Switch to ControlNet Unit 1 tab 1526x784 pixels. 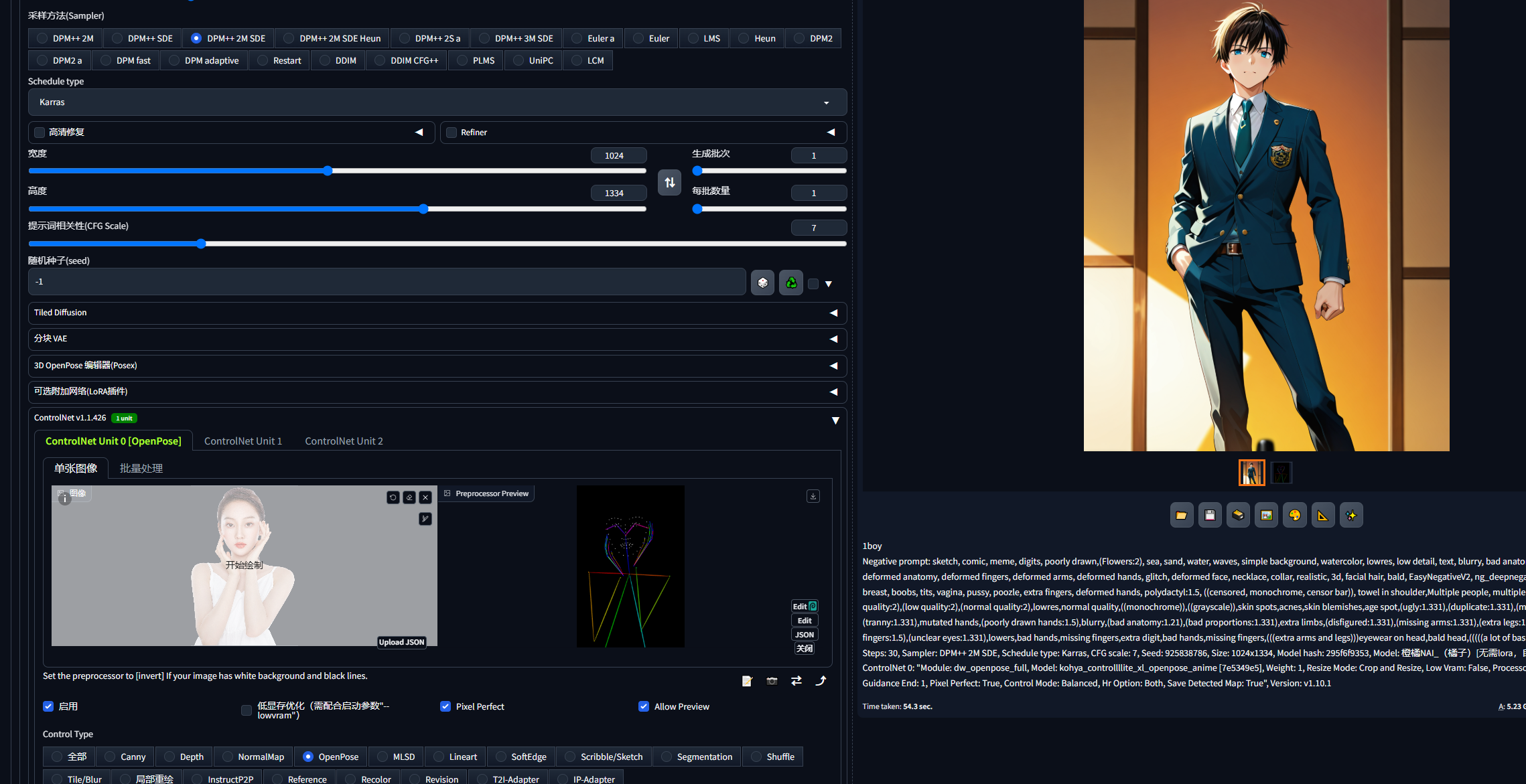(242, 441)
